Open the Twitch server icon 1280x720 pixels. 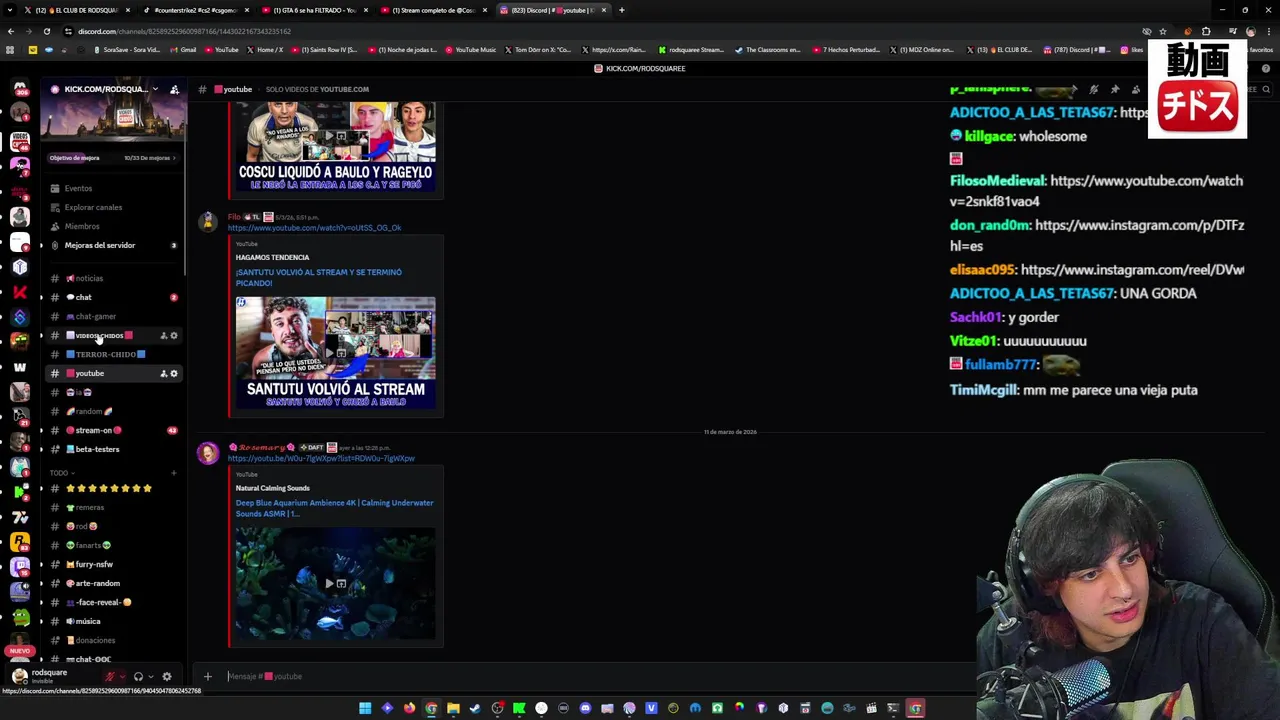[20, 567]
